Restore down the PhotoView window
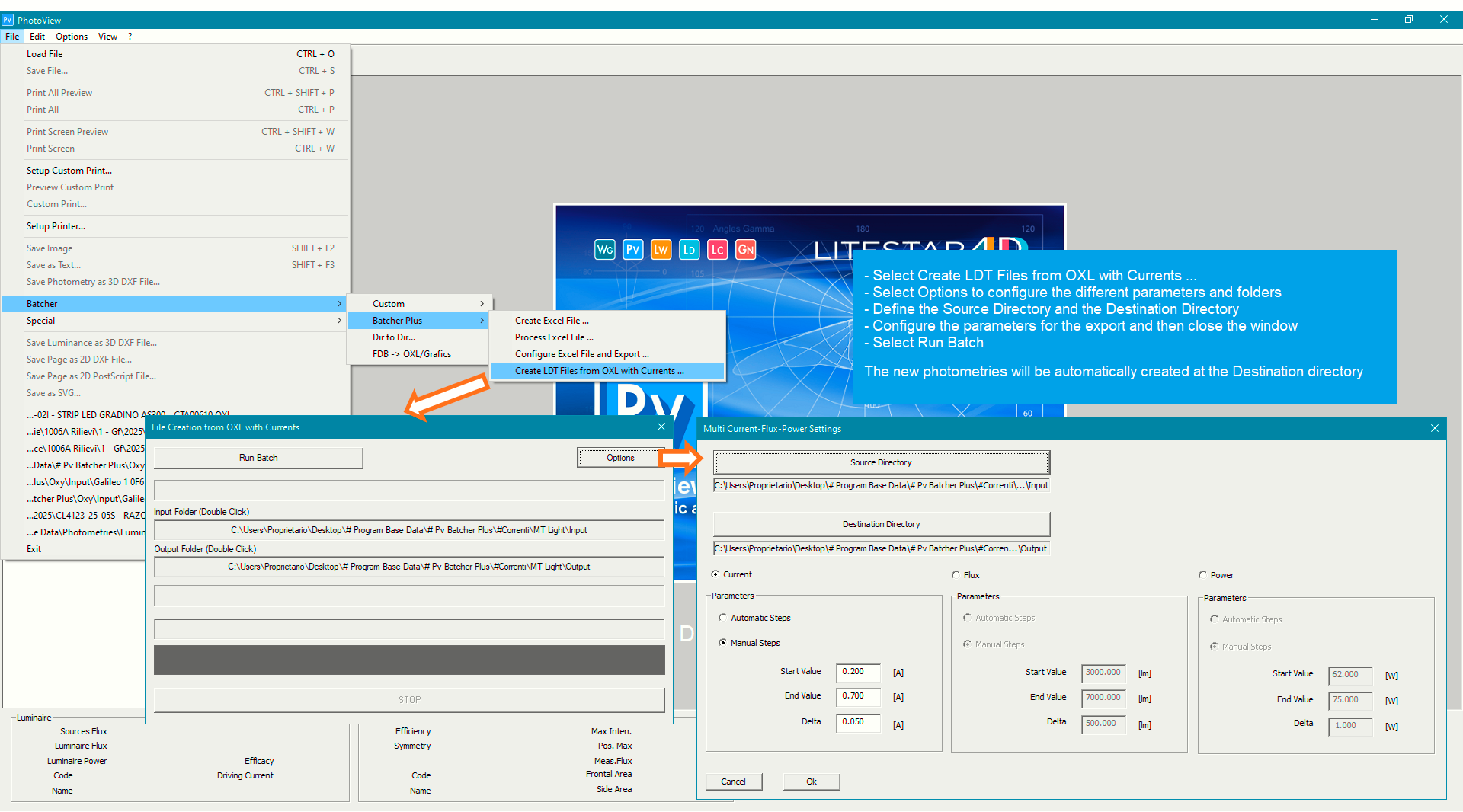This screenshot has height=812, width=1463. click(x=1409, y=20)
